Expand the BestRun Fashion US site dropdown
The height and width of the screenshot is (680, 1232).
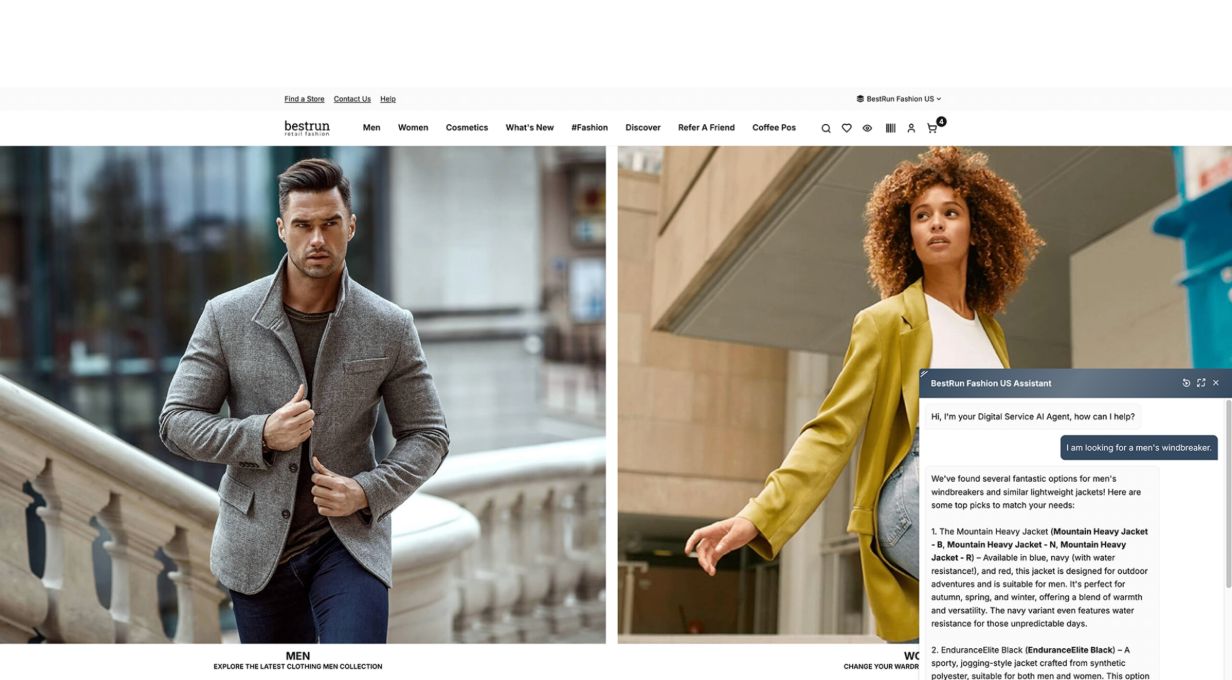899,99
